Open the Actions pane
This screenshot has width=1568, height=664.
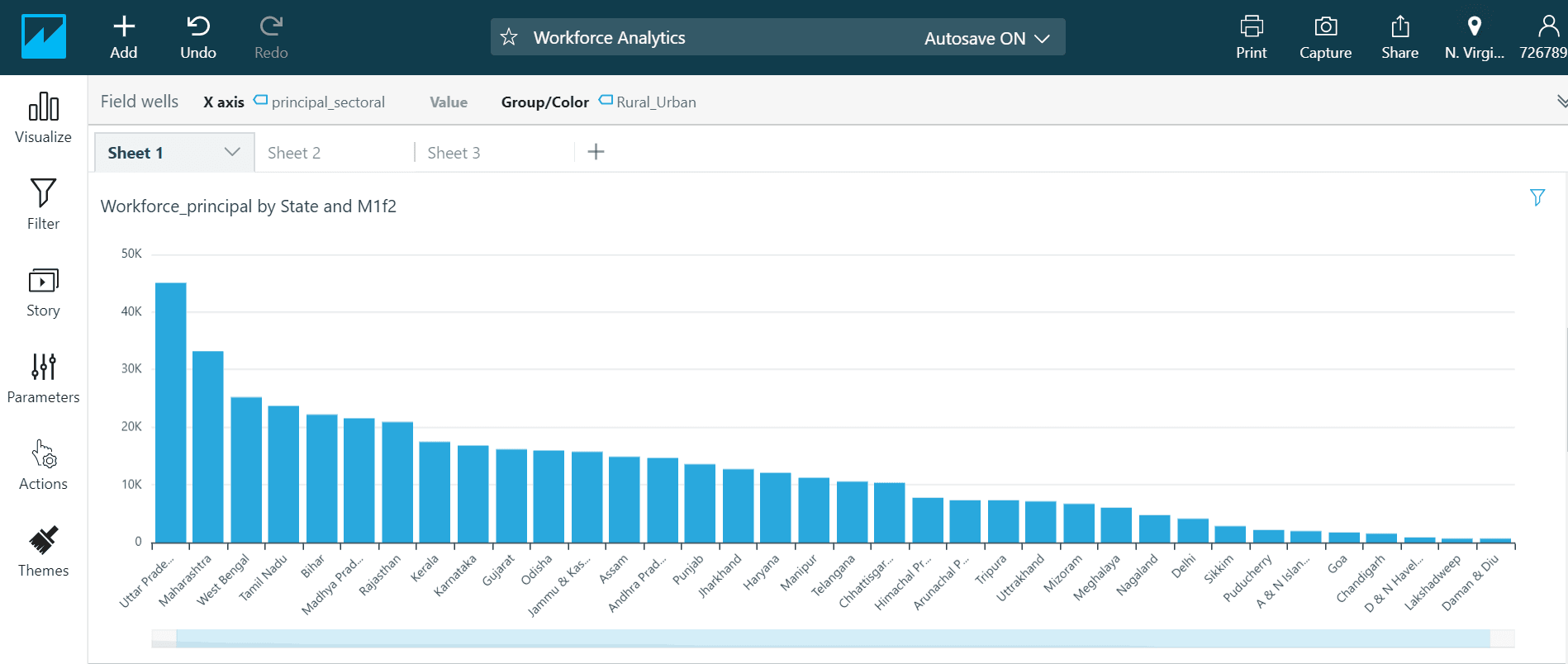(44, 466)
